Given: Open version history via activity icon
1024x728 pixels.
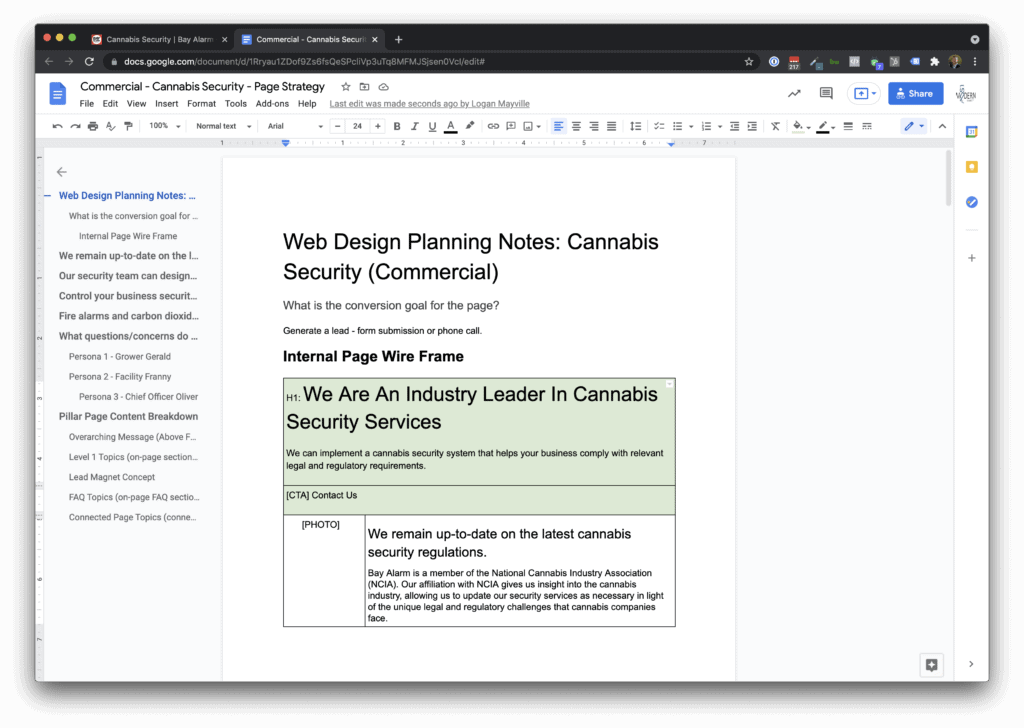Looking at the screenshot, I should pos(795,92).
